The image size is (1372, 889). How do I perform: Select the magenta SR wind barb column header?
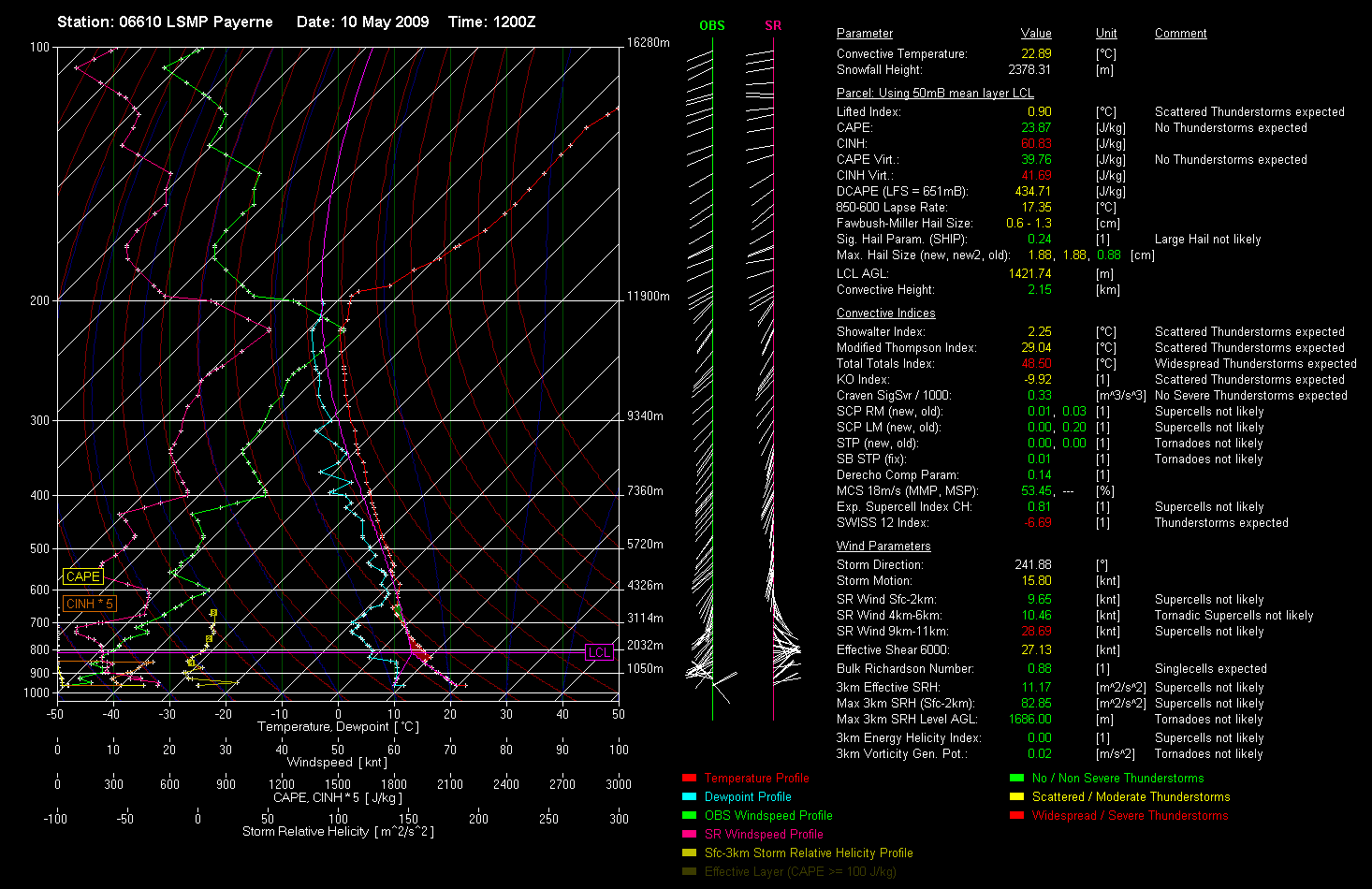pyautogui.click(x=773, y=25)
